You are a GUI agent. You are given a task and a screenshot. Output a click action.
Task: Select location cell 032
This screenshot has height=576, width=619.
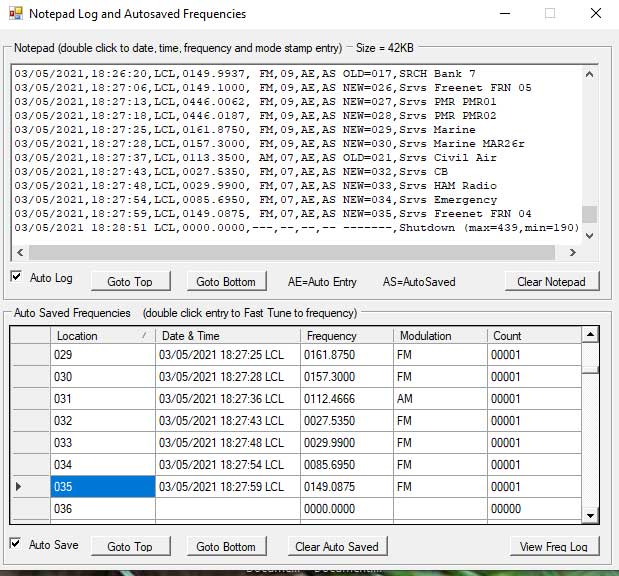[103, 420]
